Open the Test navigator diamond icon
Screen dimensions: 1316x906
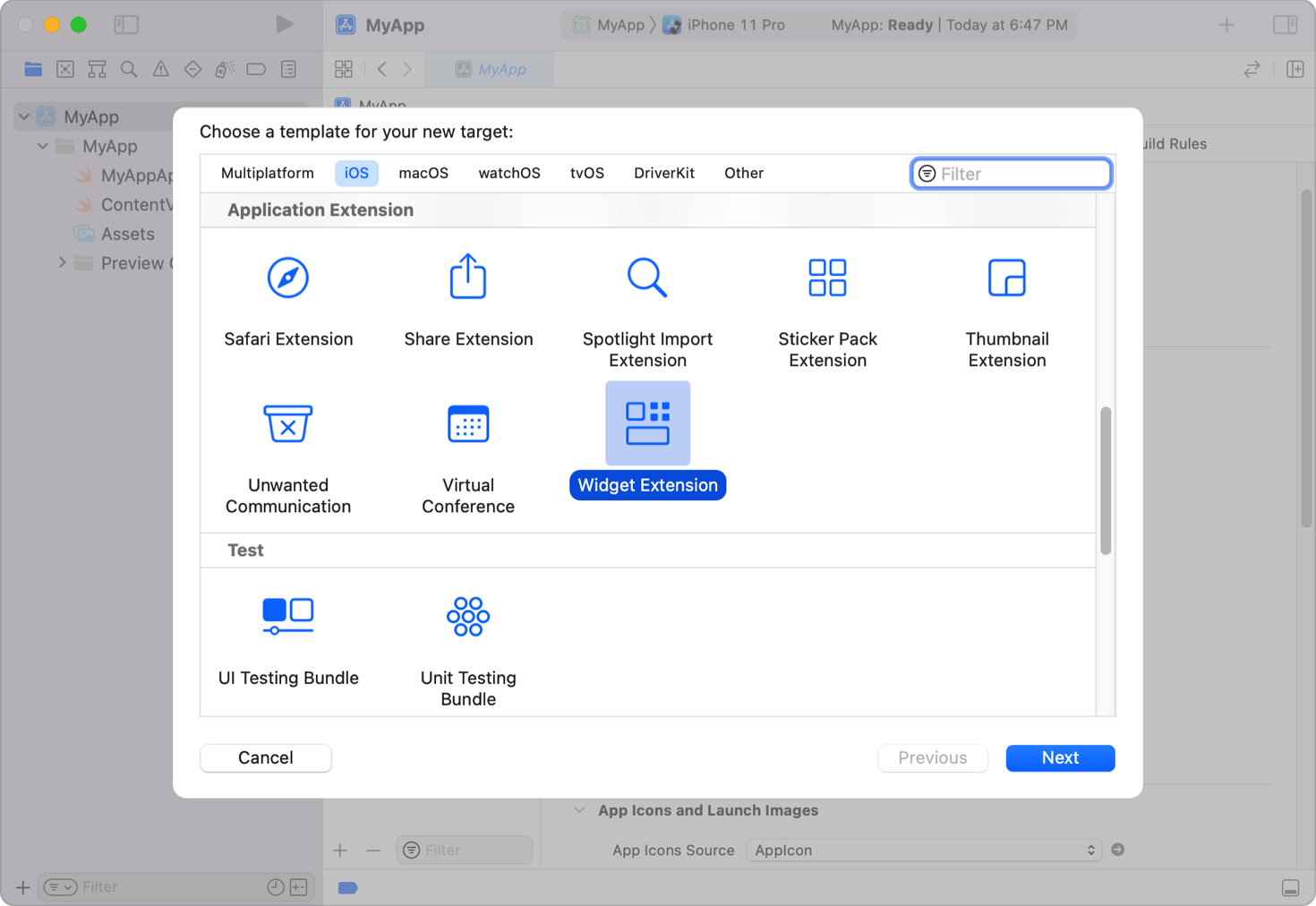(x=192, y=69)
